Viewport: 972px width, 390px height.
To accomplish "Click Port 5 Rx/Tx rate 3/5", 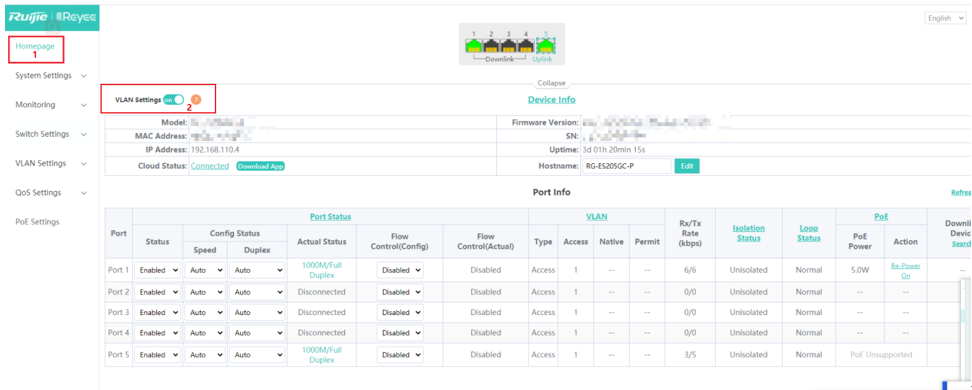I will [x=691, y=355].
